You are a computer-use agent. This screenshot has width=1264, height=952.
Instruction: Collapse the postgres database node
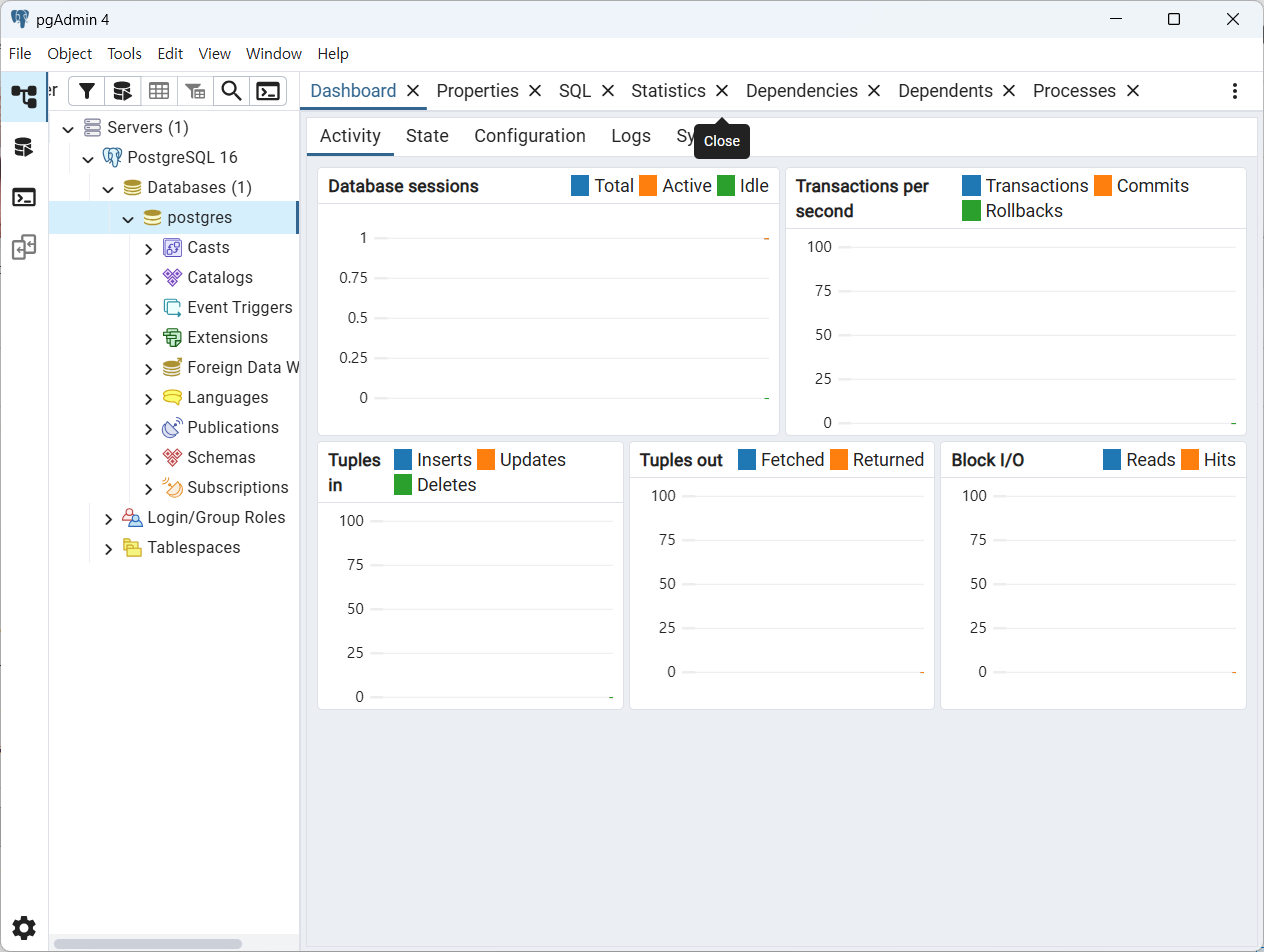coord(128,218)
